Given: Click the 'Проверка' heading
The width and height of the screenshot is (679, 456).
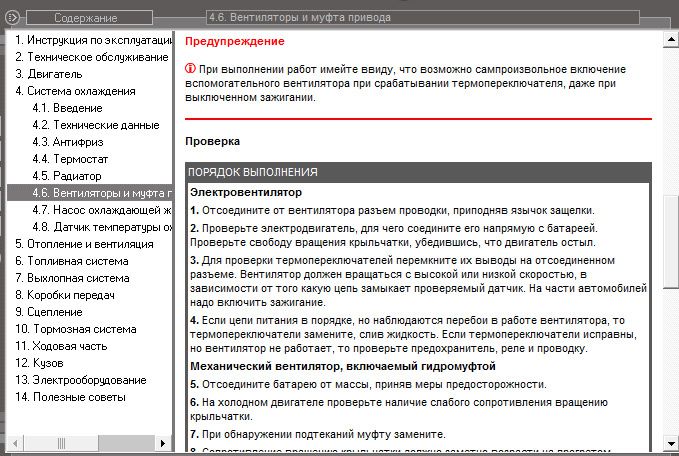Looking at the screenshot, I should pos(212,141).
